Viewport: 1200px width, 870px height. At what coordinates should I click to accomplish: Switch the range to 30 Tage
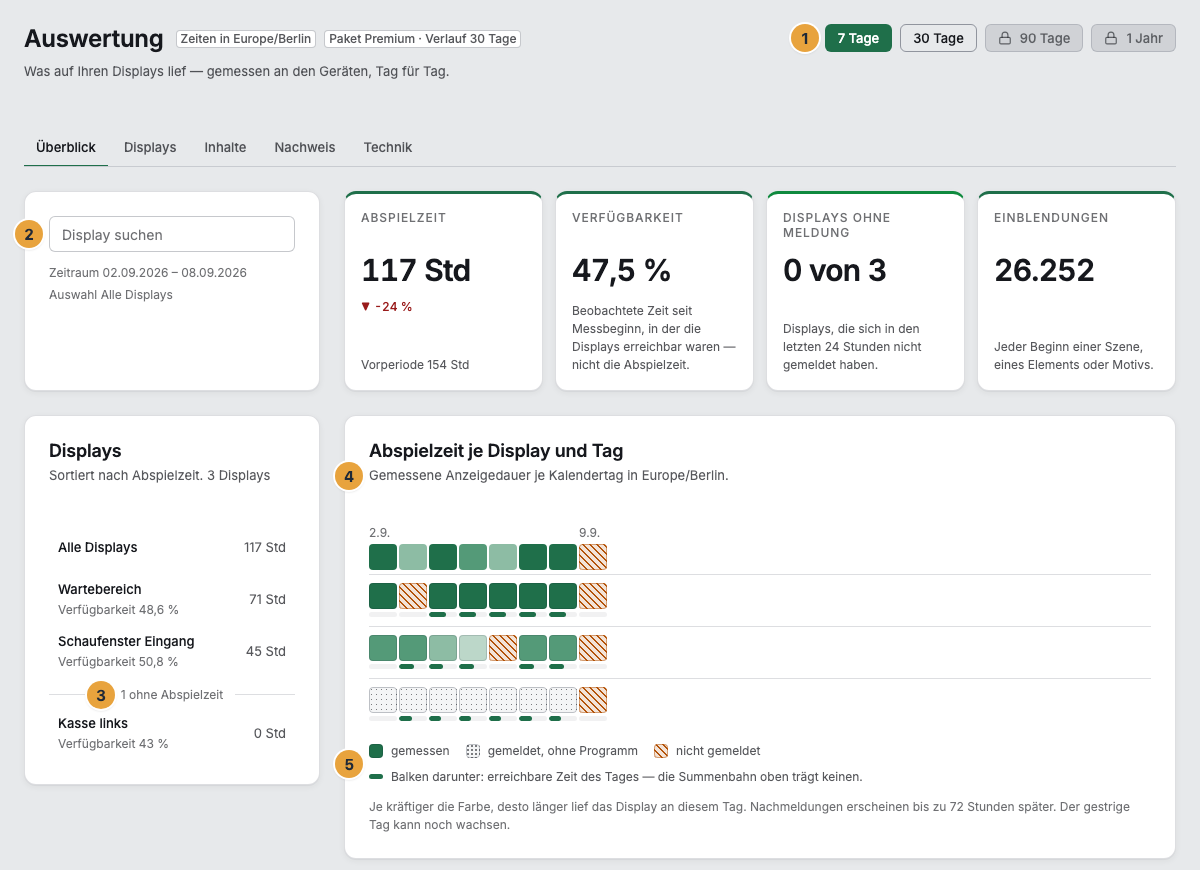click(938, 38)
